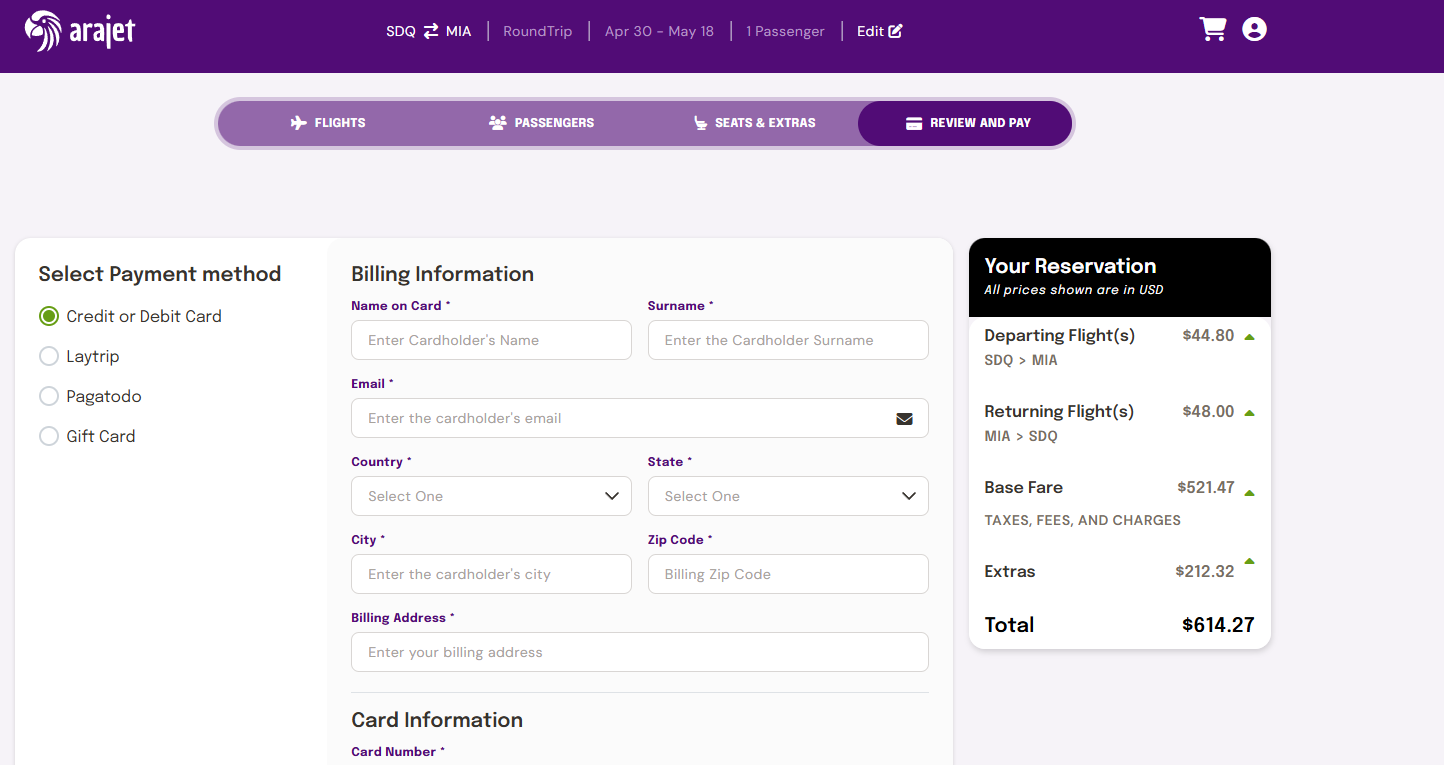Click the Card Number label
The image size is (1444, 765).
click(x=398, y=752)
